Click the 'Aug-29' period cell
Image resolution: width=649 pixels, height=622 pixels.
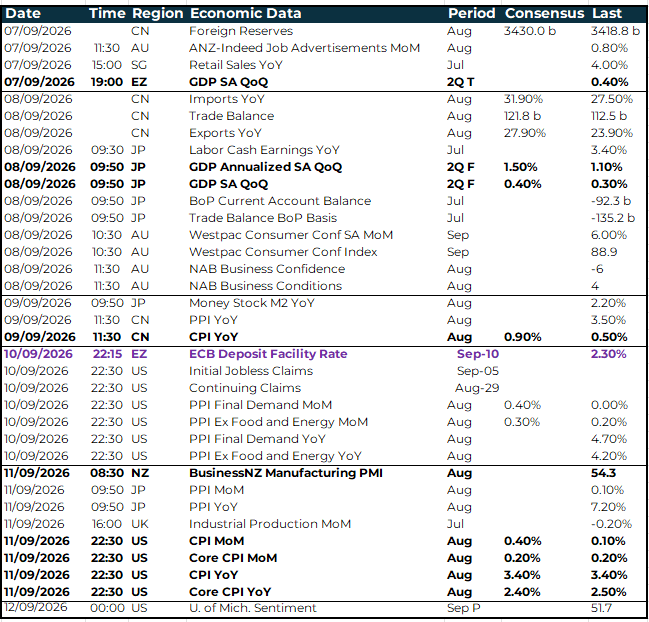pos(477,388)
